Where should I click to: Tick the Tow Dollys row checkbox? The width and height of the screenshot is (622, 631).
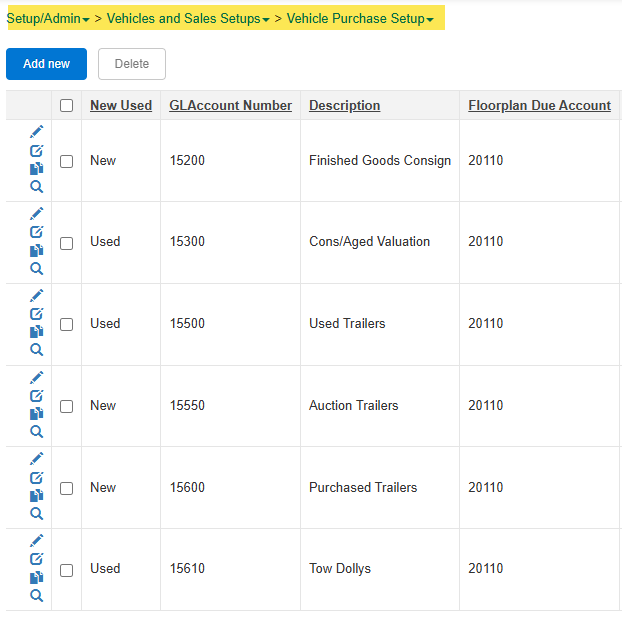pyautogui.click(x=66, y=570)
